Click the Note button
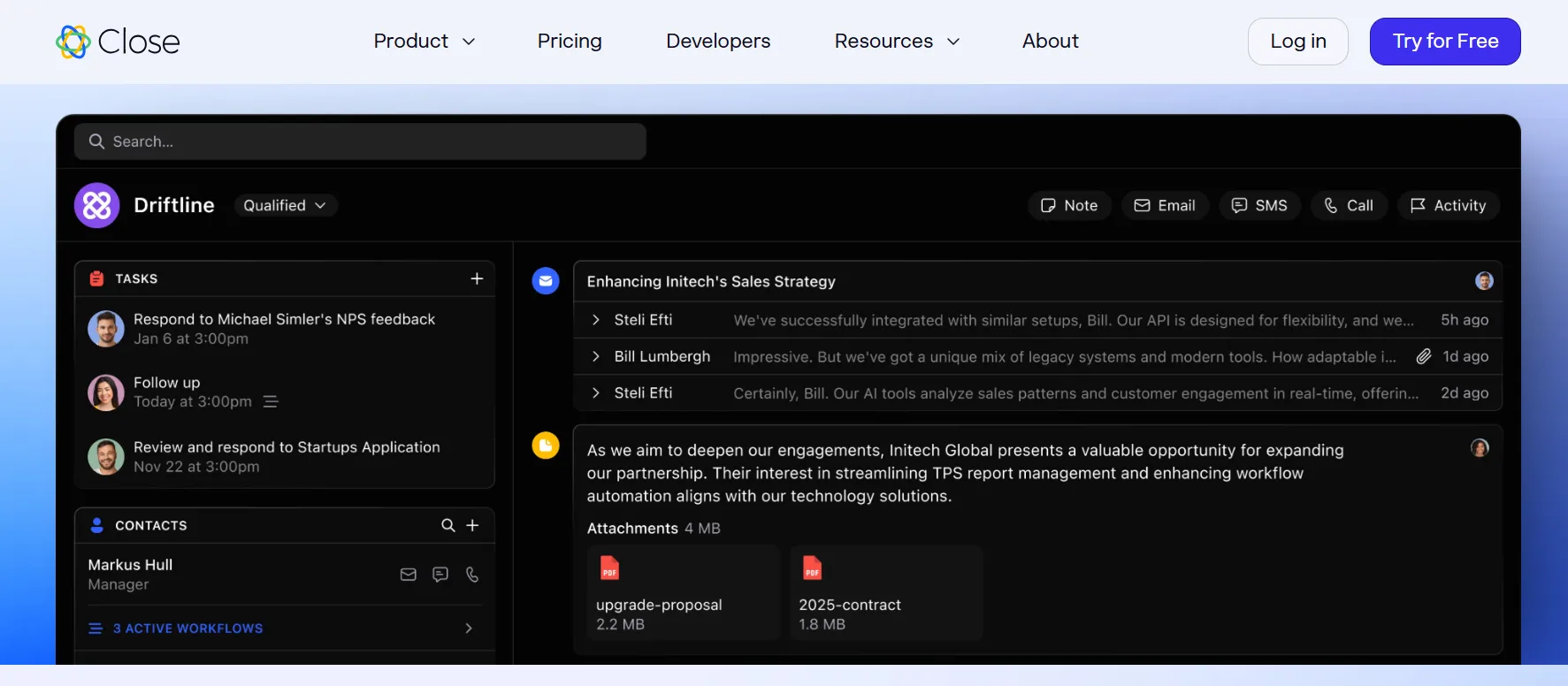This screenshot has width=1568, height=686. (x=1069, y=205)
